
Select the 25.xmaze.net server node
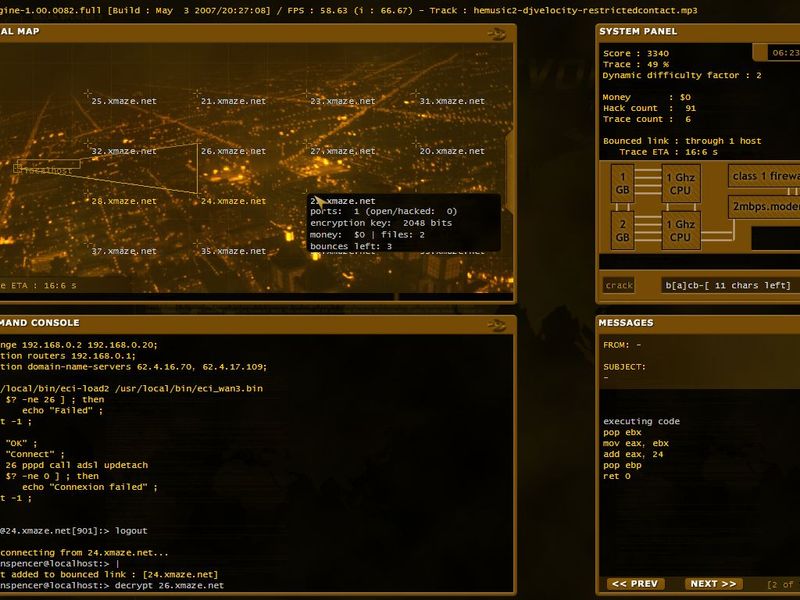tap(124, 101)
